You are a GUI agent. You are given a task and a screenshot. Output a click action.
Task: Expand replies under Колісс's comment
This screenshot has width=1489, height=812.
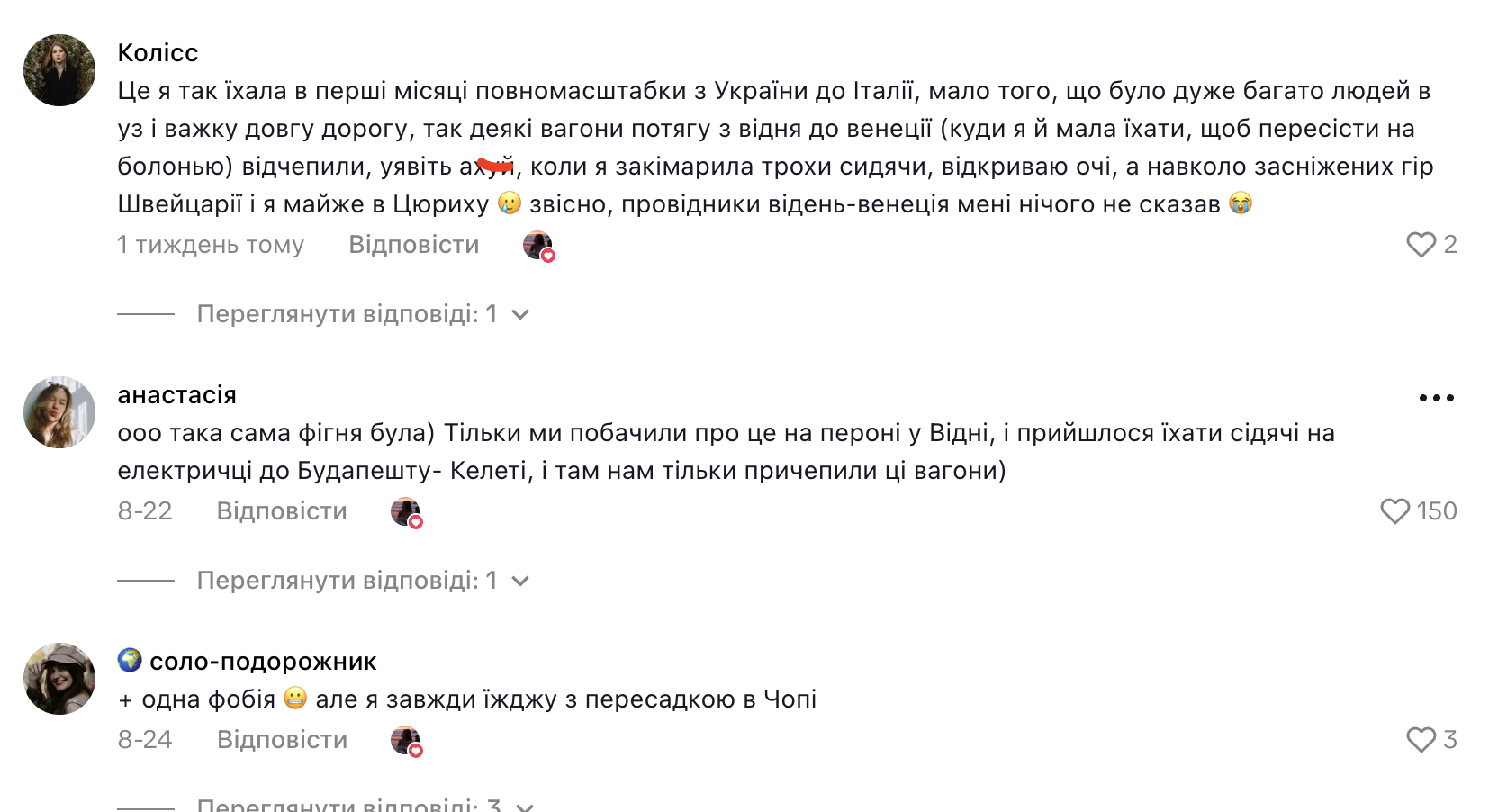tap(362, 314)
